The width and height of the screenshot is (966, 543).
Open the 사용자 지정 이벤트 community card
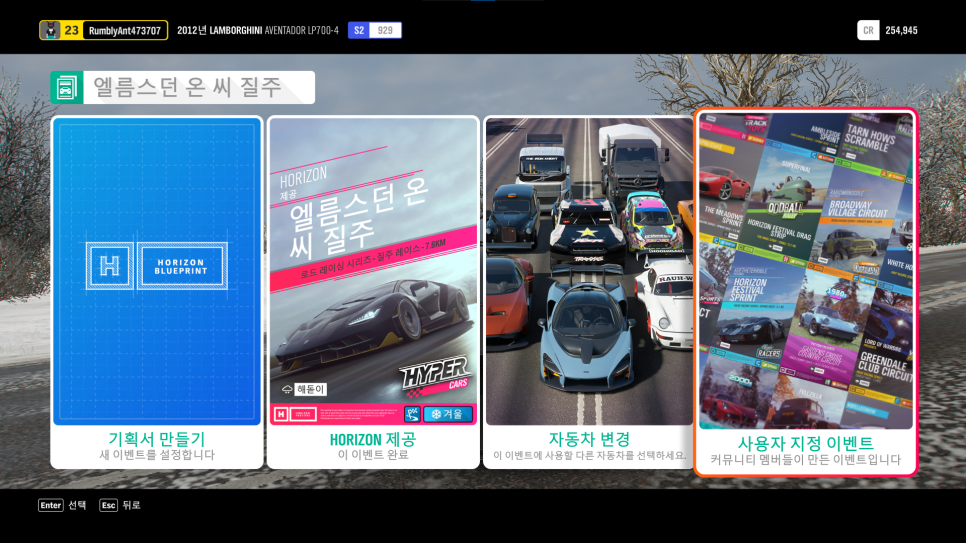coord(806,292)
